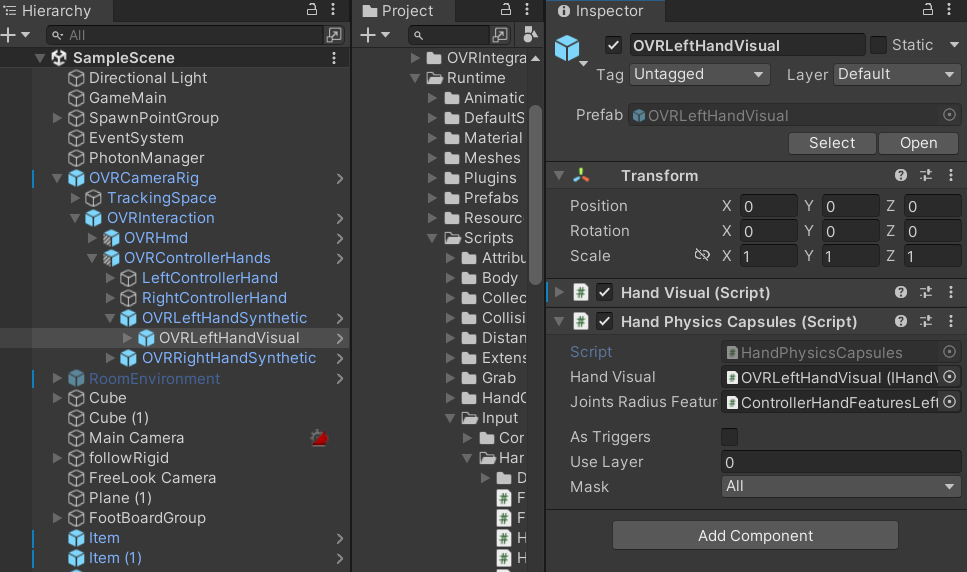
Task: Collapse the Scripts folder in Project
Action: [x=432, y=238]
